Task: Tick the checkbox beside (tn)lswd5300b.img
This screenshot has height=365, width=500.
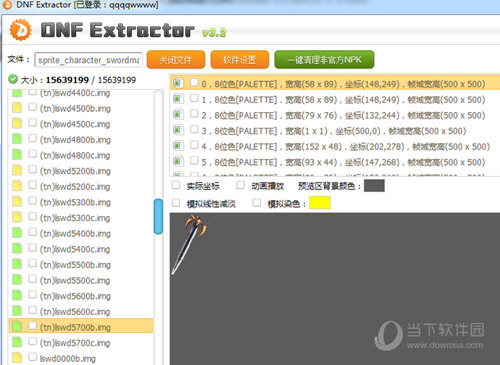Action: (x=32, y=201)
